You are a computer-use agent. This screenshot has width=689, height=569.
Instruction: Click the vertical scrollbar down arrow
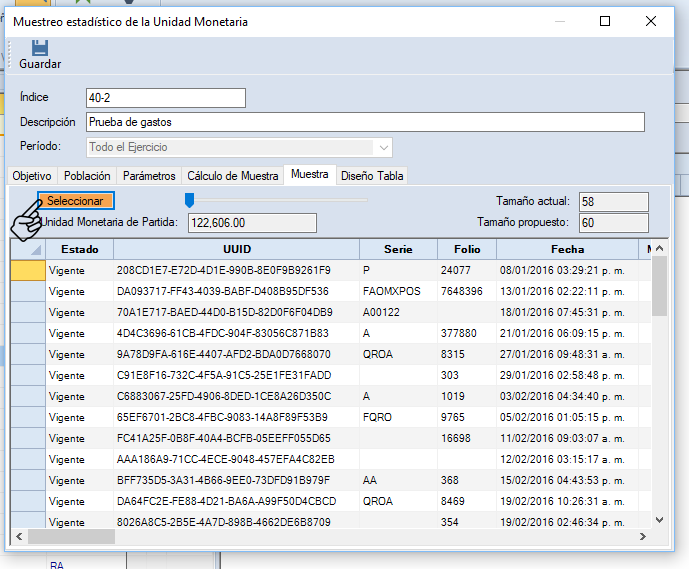(659, 519)
